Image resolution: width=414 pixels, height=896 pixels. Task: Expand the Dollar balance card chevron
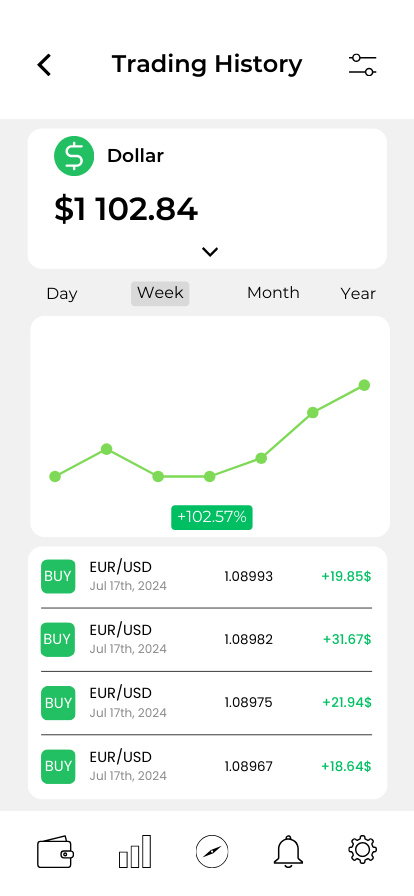click(210, 251)
